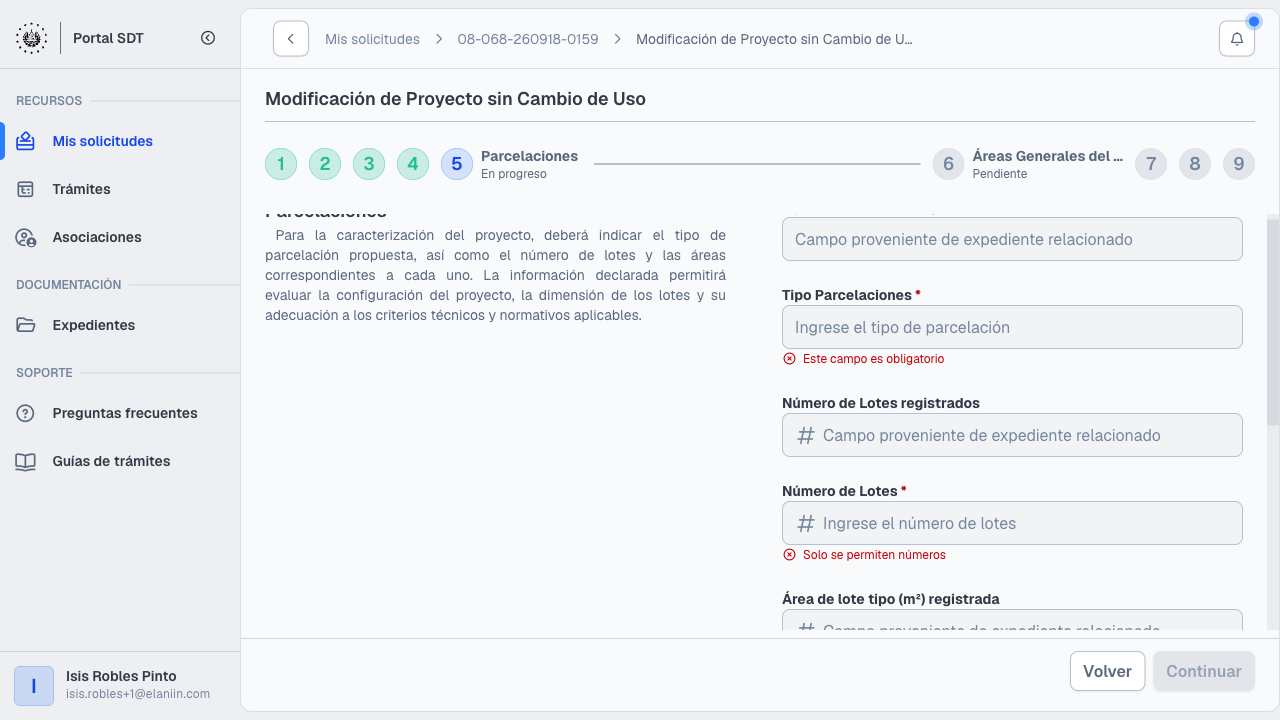Viewport: 1280px width, 720px height.
Task: Go to step 1 of the wizard
Action: coord(281,164)
